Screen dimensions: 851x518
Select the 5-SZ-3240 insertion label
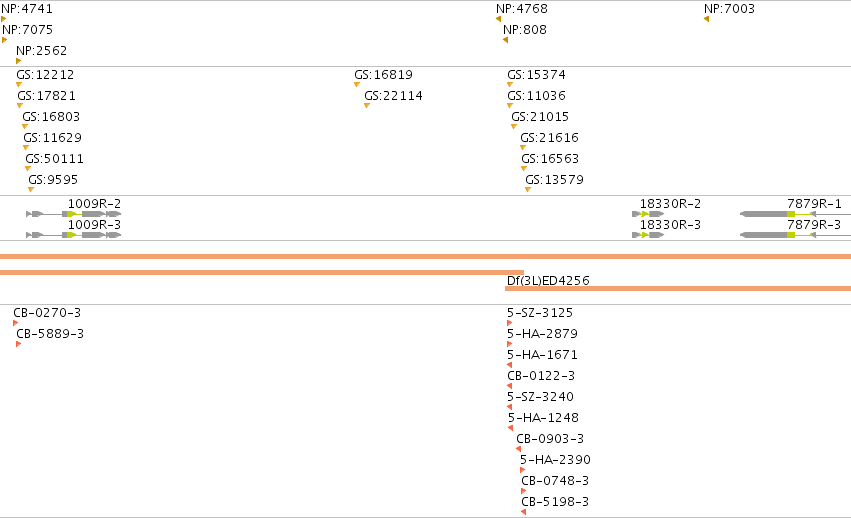[541, 397]
